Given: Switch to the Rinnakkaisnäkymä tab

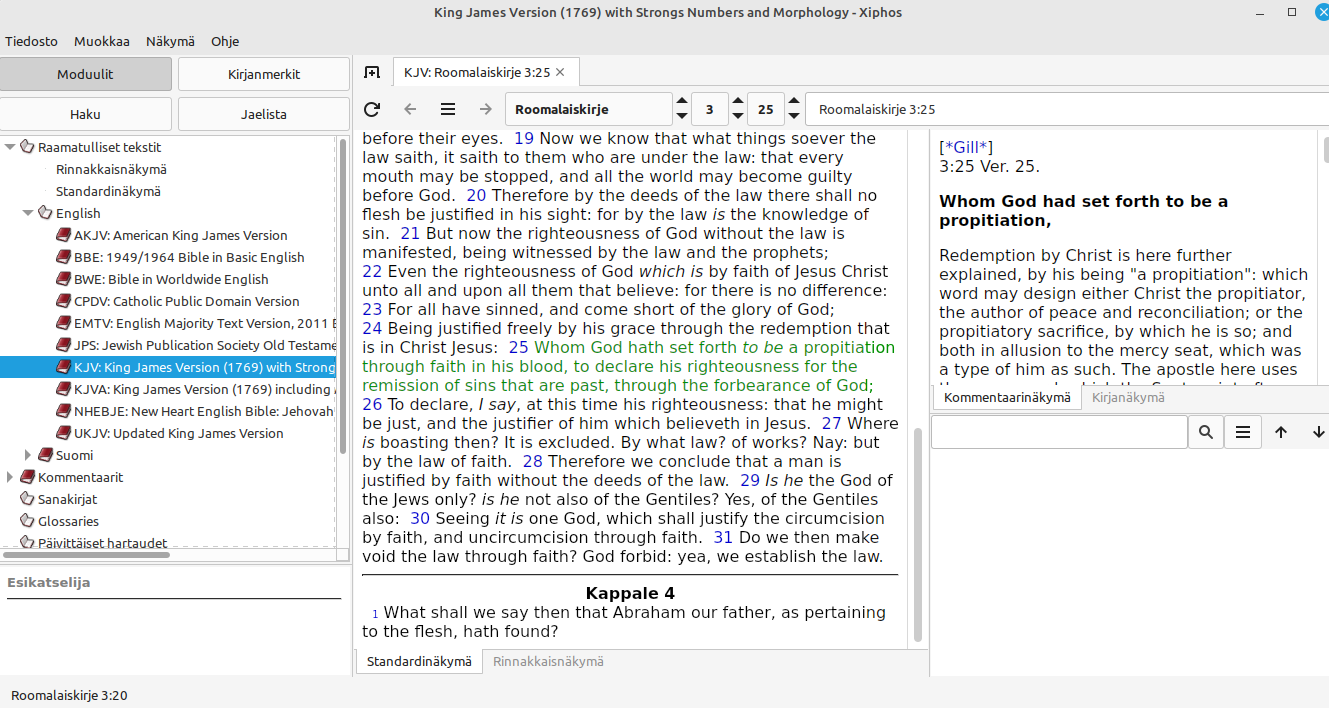Looking at the screenshot, I should [548, 661].
